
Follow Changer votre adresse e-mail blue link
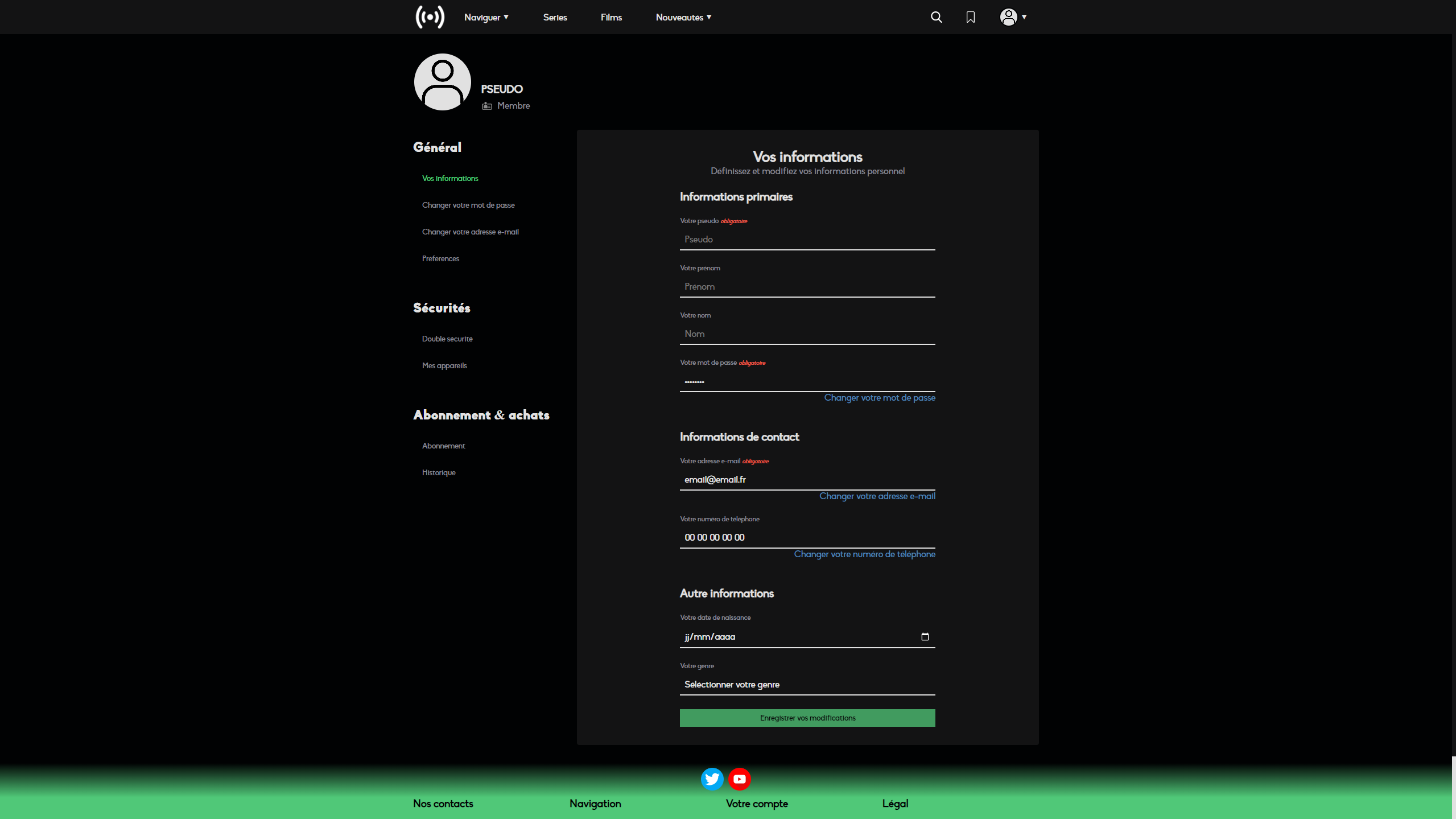point(877,496)
